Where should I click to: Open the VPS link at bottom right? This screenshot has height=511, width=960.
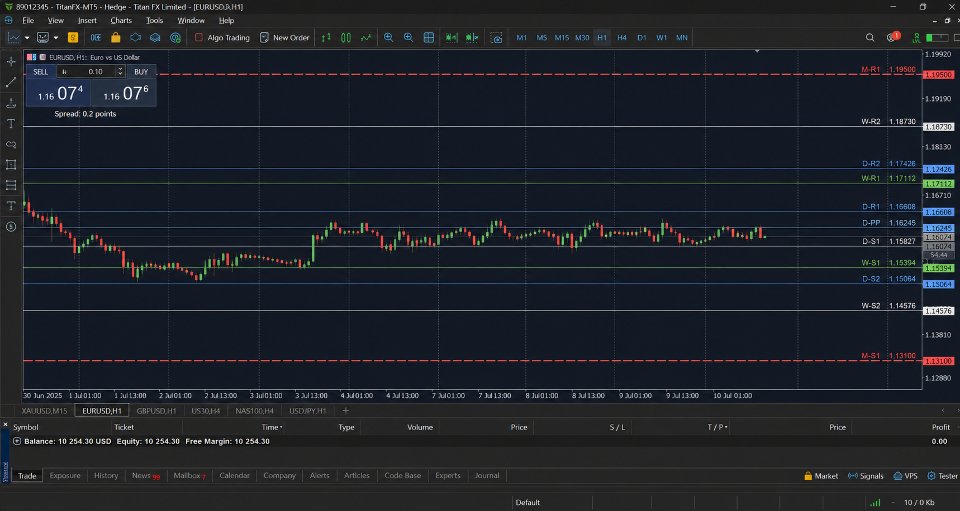point(906,476)
